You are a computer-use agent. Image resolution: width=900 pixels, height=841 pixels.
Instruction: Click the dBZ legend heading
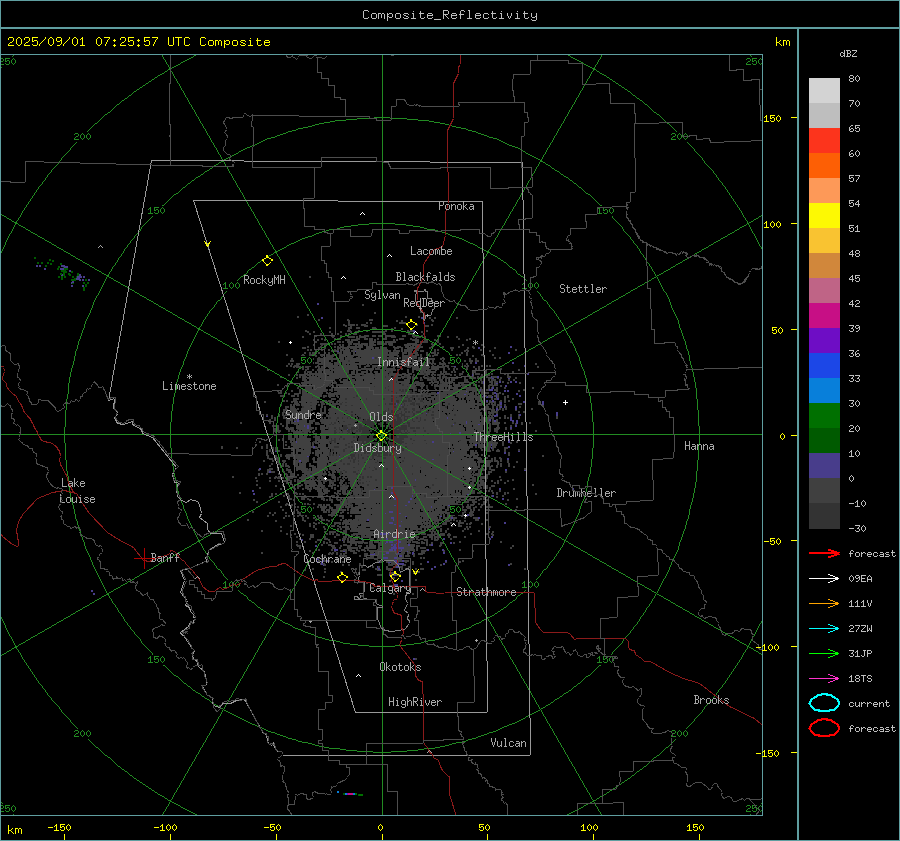[x=848, y=54]
